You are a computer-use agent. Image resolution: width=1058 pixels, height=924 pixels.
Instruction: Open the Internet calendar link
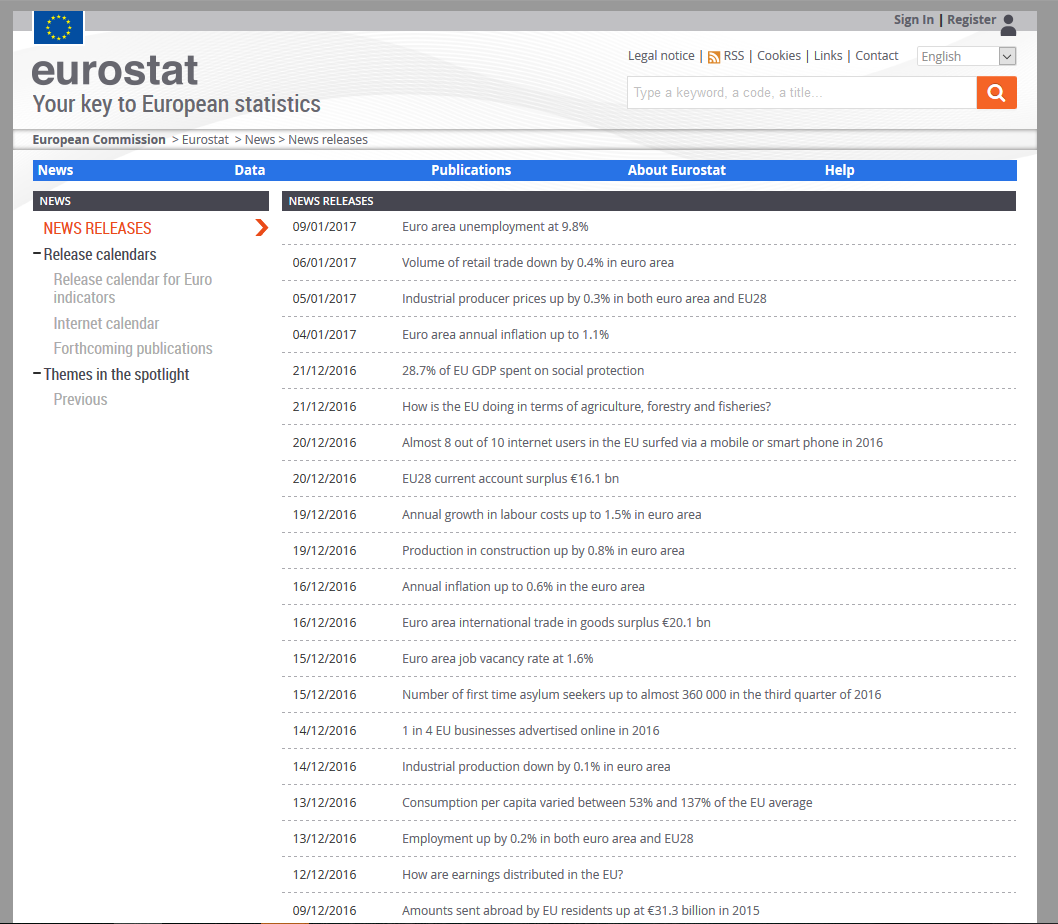107,323
